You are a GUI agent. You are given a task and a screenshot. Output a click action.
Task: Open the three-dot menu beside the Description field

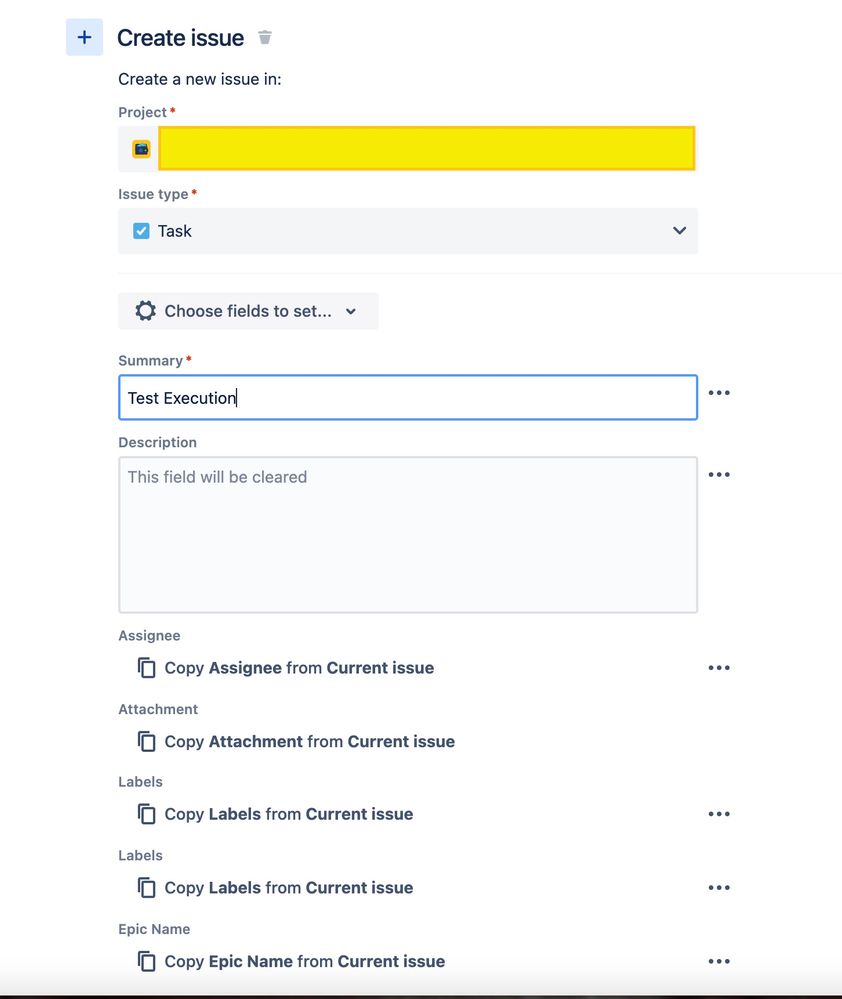(x=719, y=475)
